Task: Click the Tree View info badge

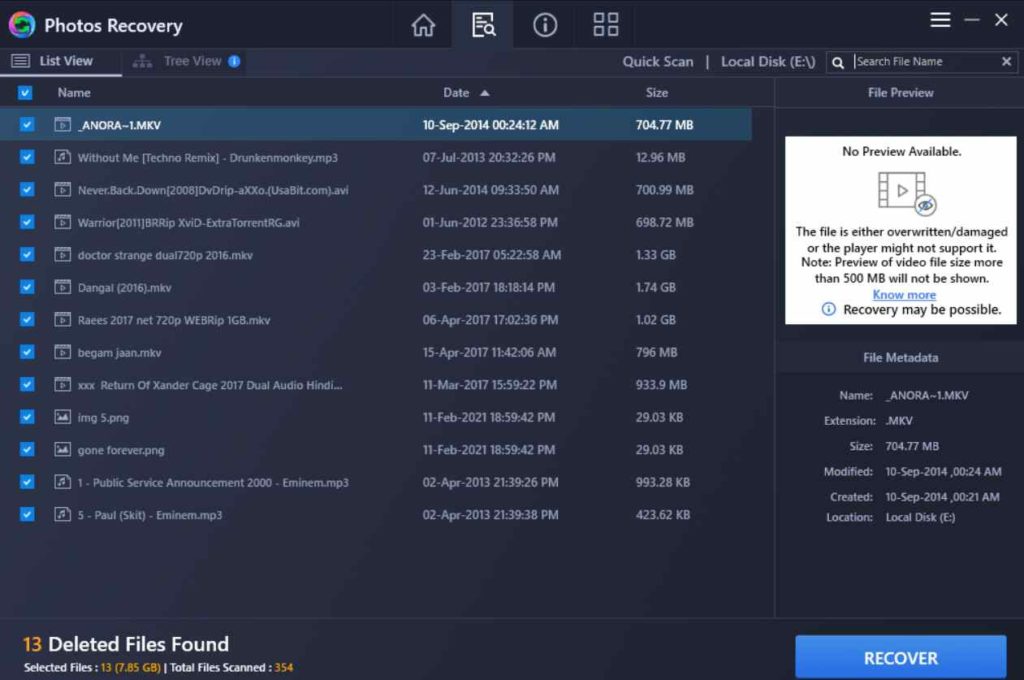Action: 234,61
